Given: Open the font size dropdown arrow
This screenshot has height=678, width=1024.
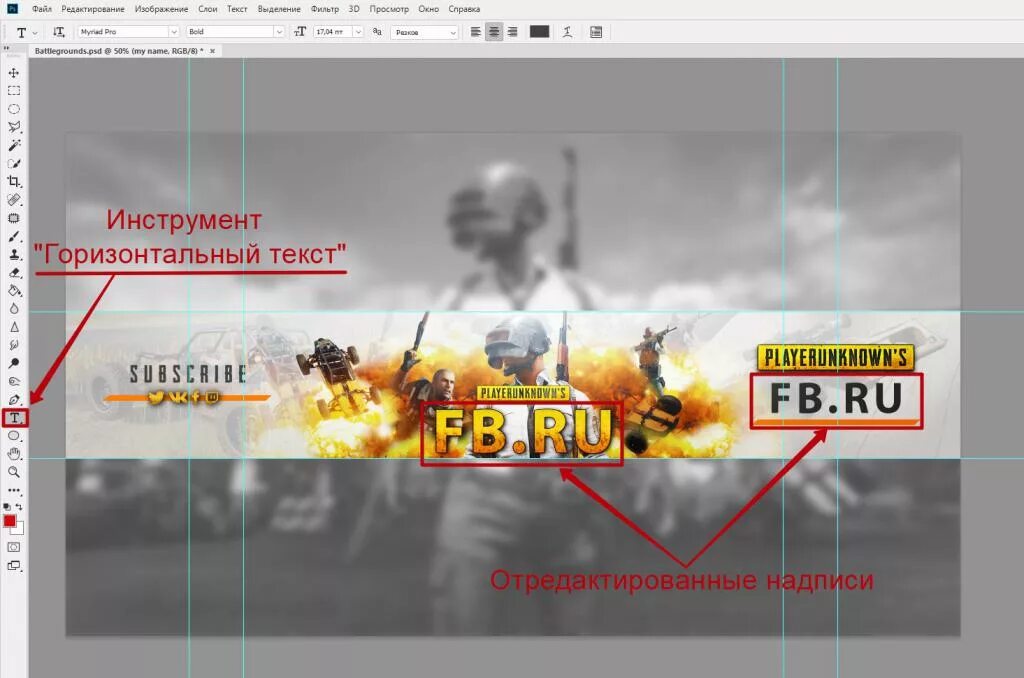Looking at the screenshot, I should [x=358, y=31].
